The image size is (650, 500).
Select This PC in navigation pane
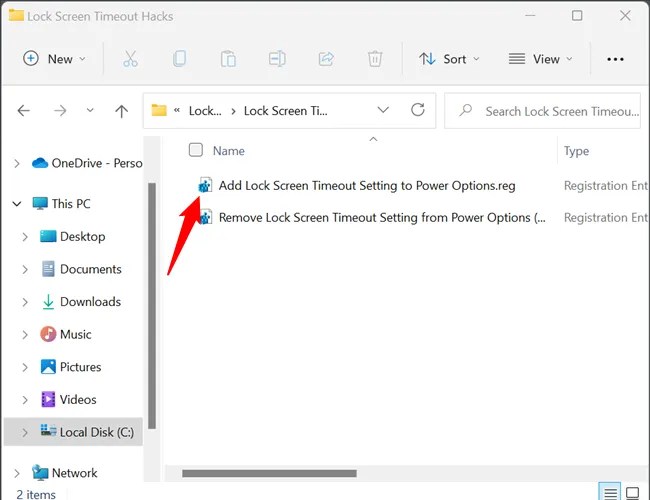click(71, 204)
